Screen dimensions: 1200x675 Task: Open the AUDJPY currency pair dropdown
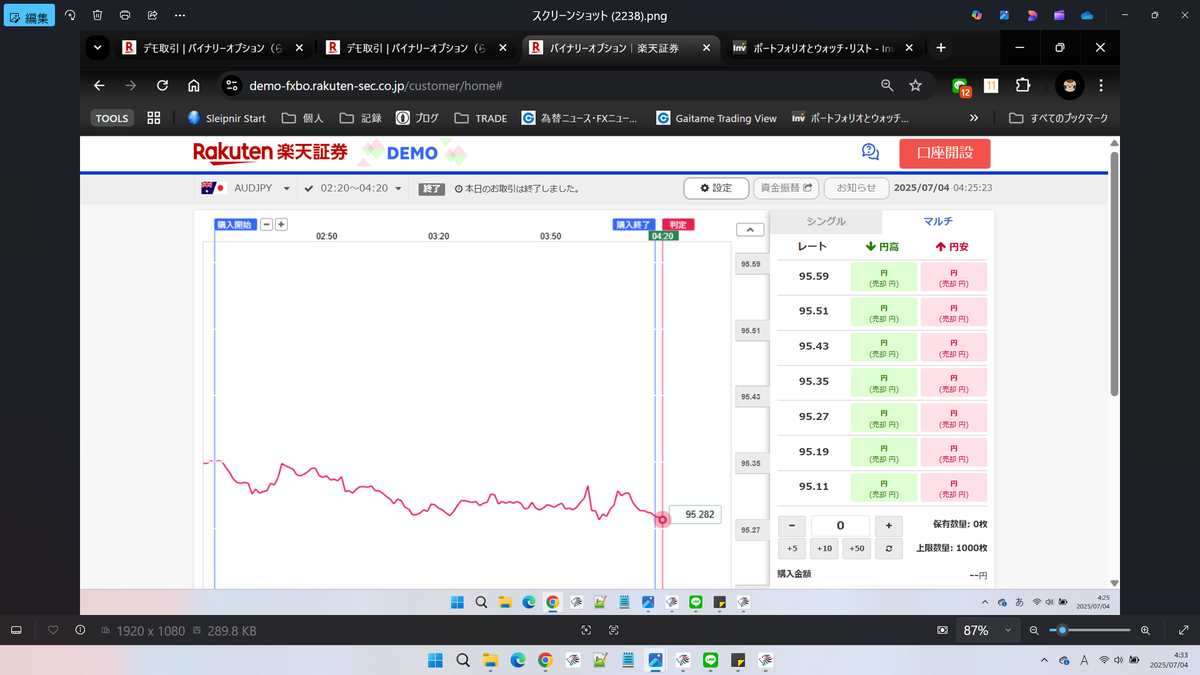(246, 188)
